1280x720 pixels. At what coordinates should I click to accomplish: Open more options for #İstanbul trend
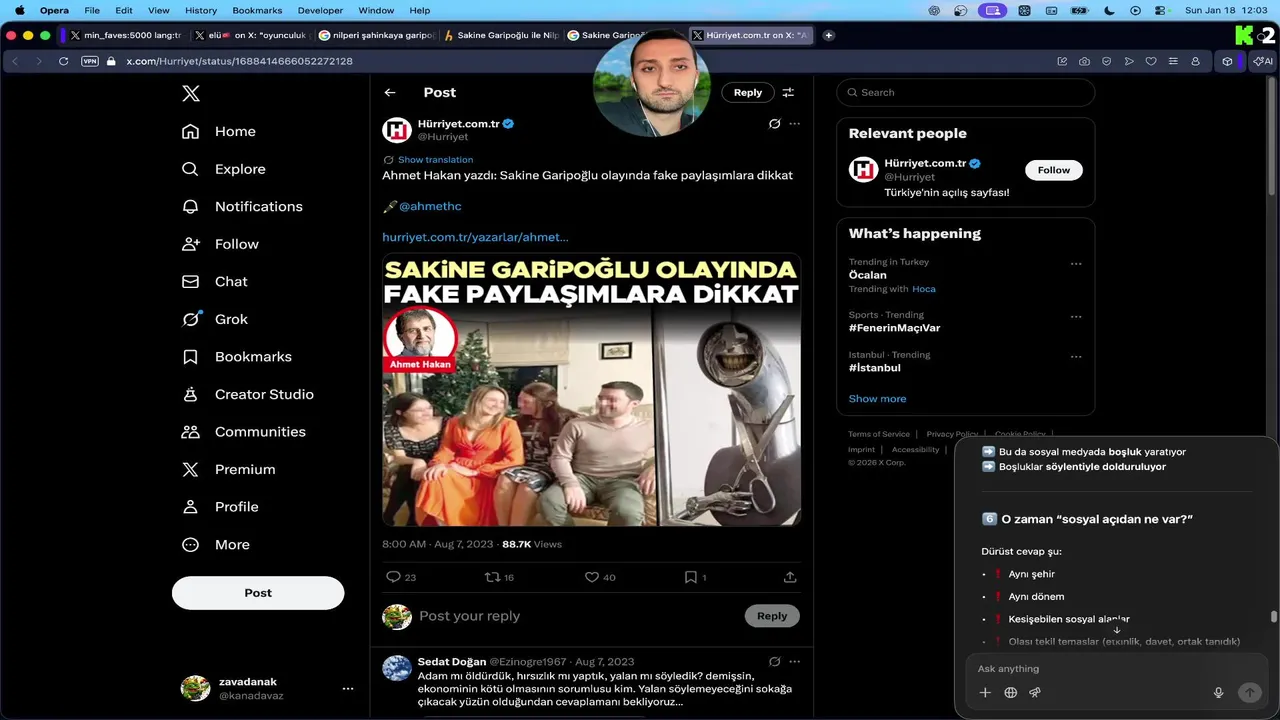tap(1076, 357)
